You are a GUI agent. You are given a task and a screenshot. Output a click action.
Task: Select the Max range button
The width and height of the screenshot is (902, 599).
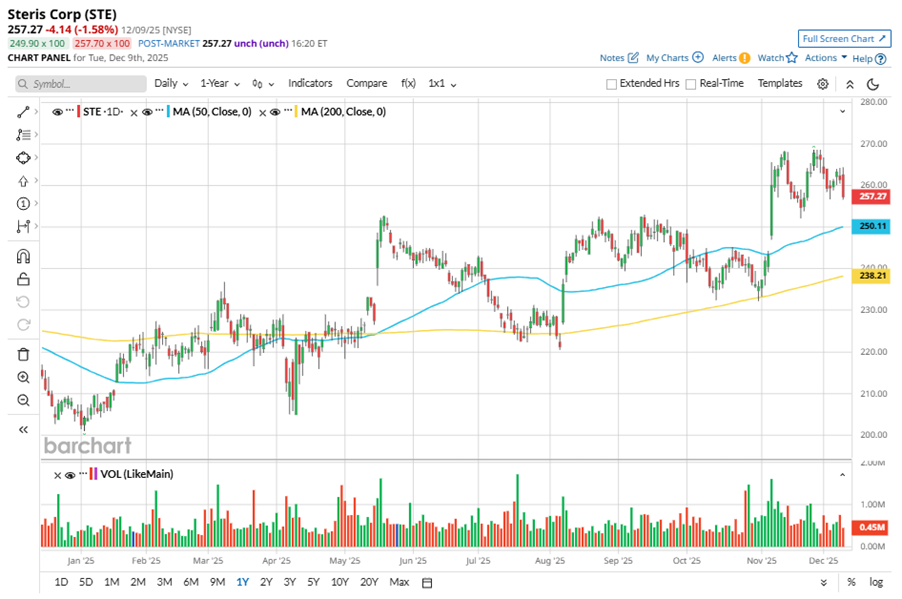pyautogui.click(x=399, y=582)
